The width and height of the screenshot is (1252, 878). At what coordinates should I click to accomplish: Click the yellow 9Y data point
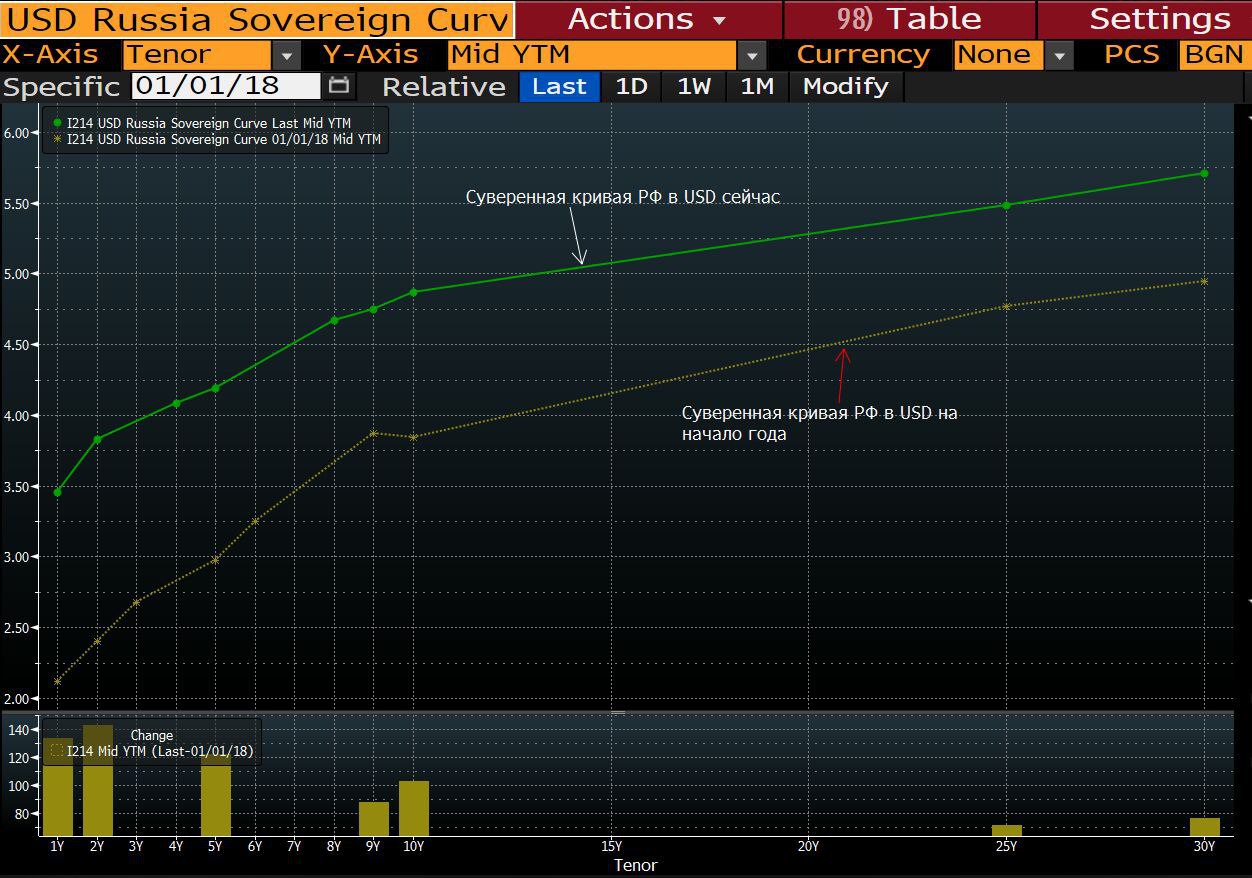[373, 433]
